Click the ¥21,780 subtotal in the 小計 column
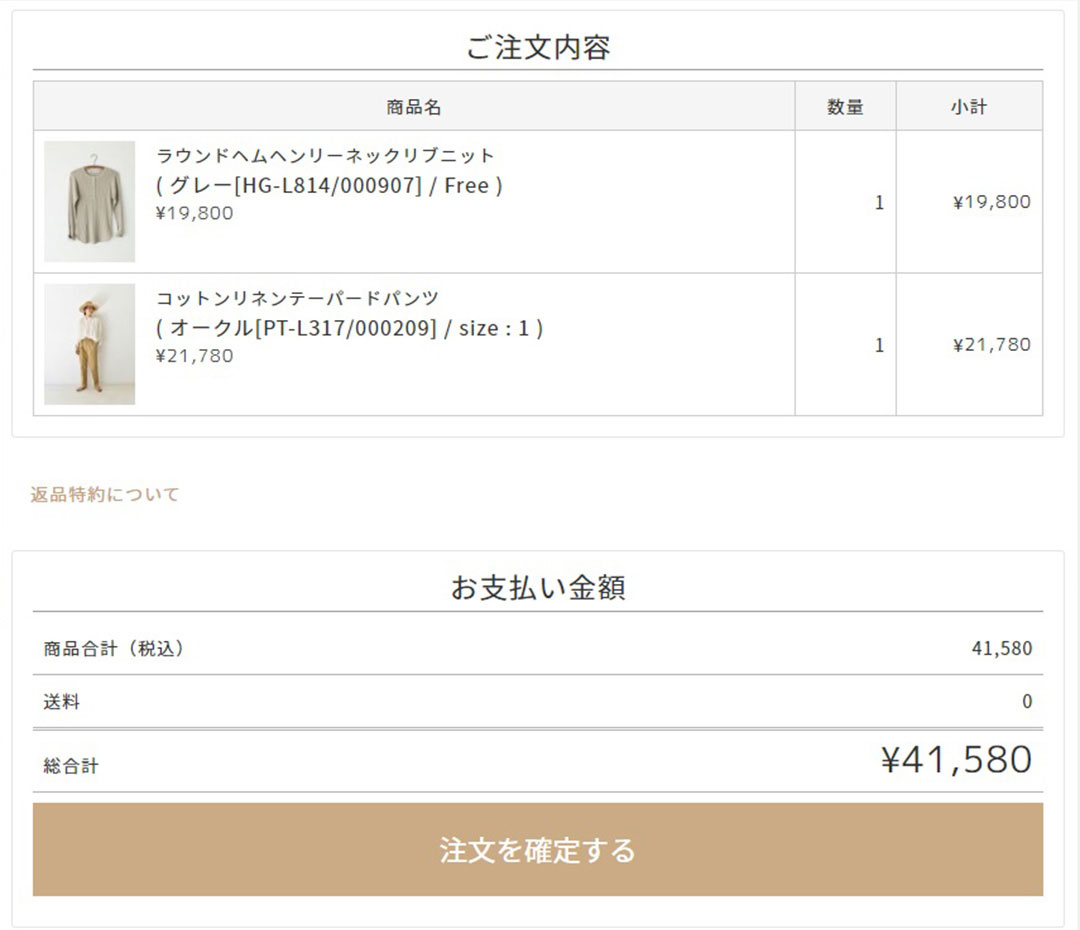Viewport: 1080px width, 930px height. (x=991, y=345)
